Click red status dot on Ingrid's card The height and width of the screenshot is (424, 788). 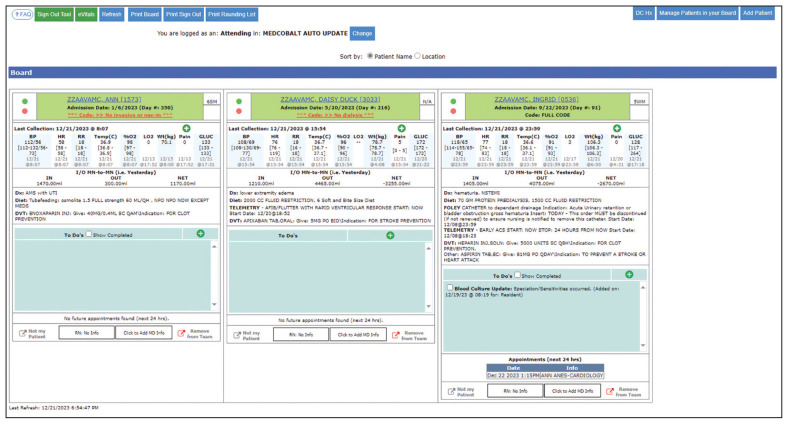coord(453,111)
